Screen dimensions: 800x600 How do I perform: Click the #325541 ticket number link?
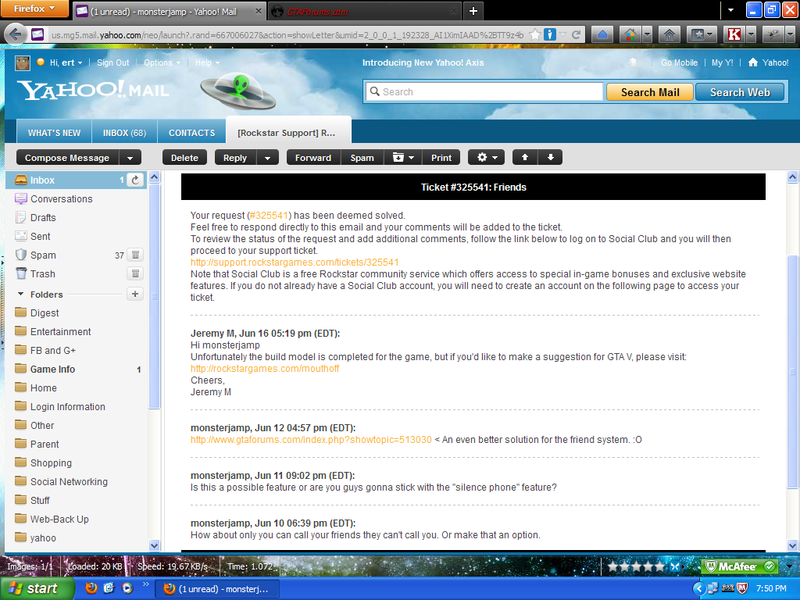pyautogui.click(x=269, y=215)
